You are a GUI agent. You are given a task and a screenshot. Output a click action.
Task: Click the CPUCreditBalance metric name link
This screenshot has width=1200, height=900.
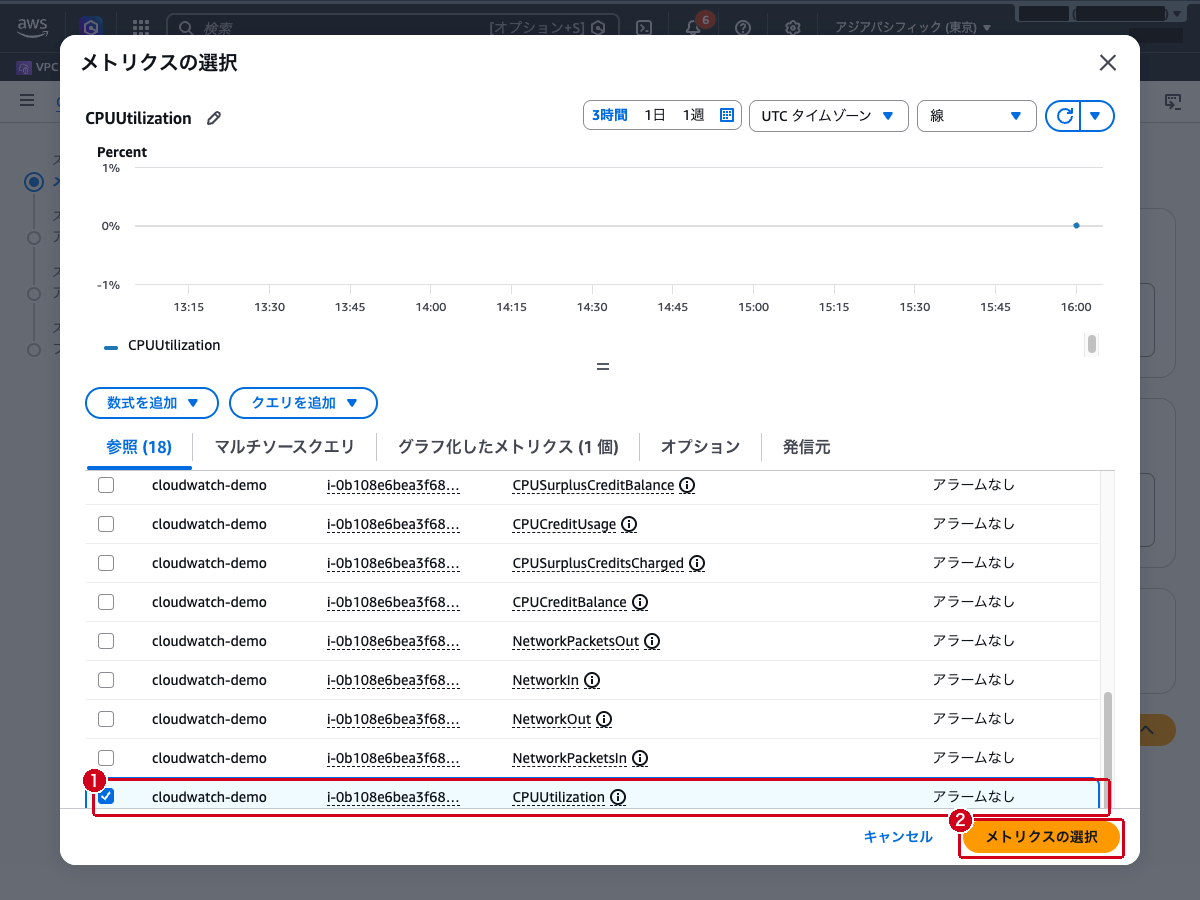pyautogui.click(x=569, y=602)
